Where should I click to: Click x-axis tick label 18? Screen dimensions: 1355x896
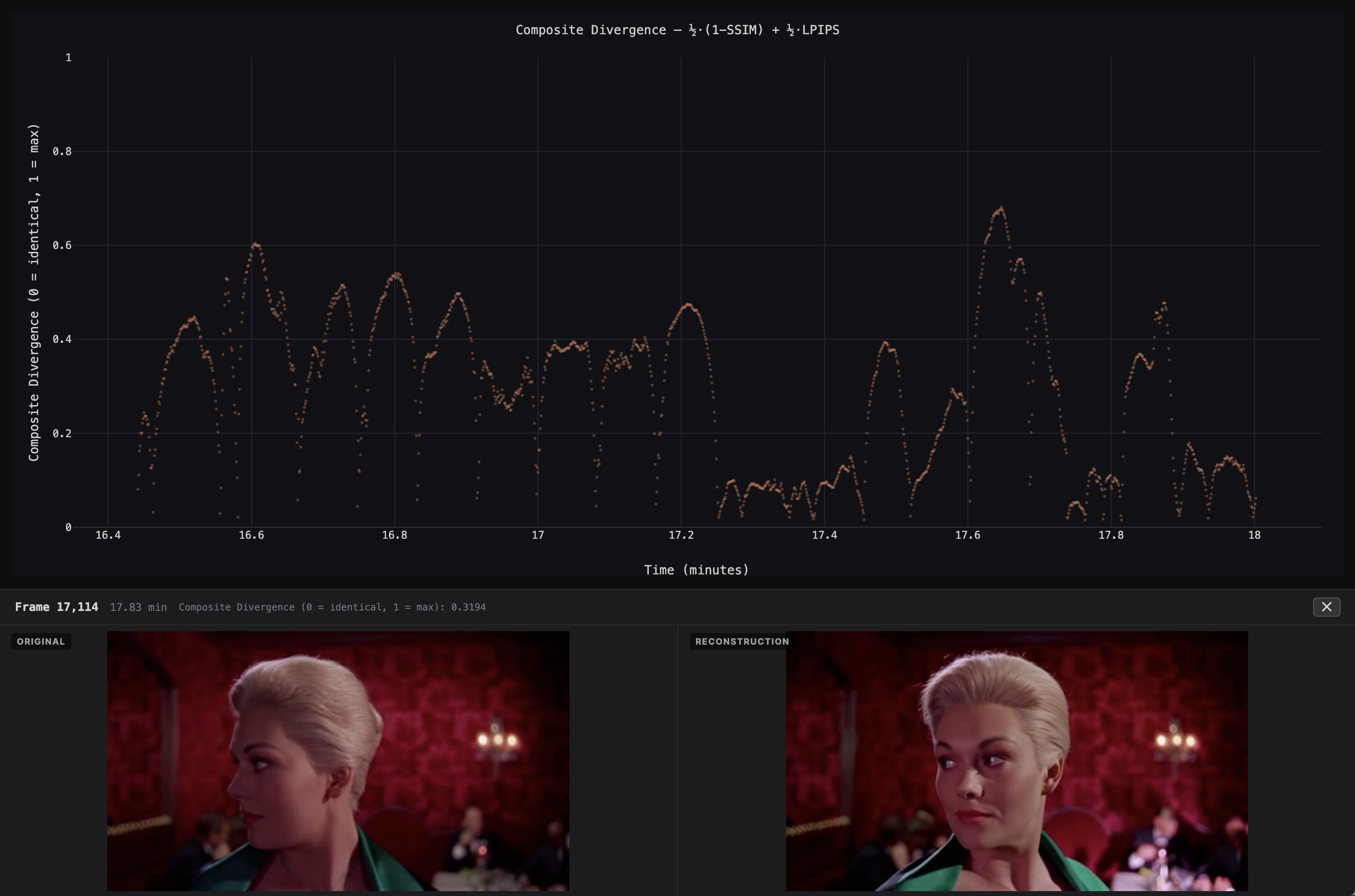click(x=1255, y=535)
